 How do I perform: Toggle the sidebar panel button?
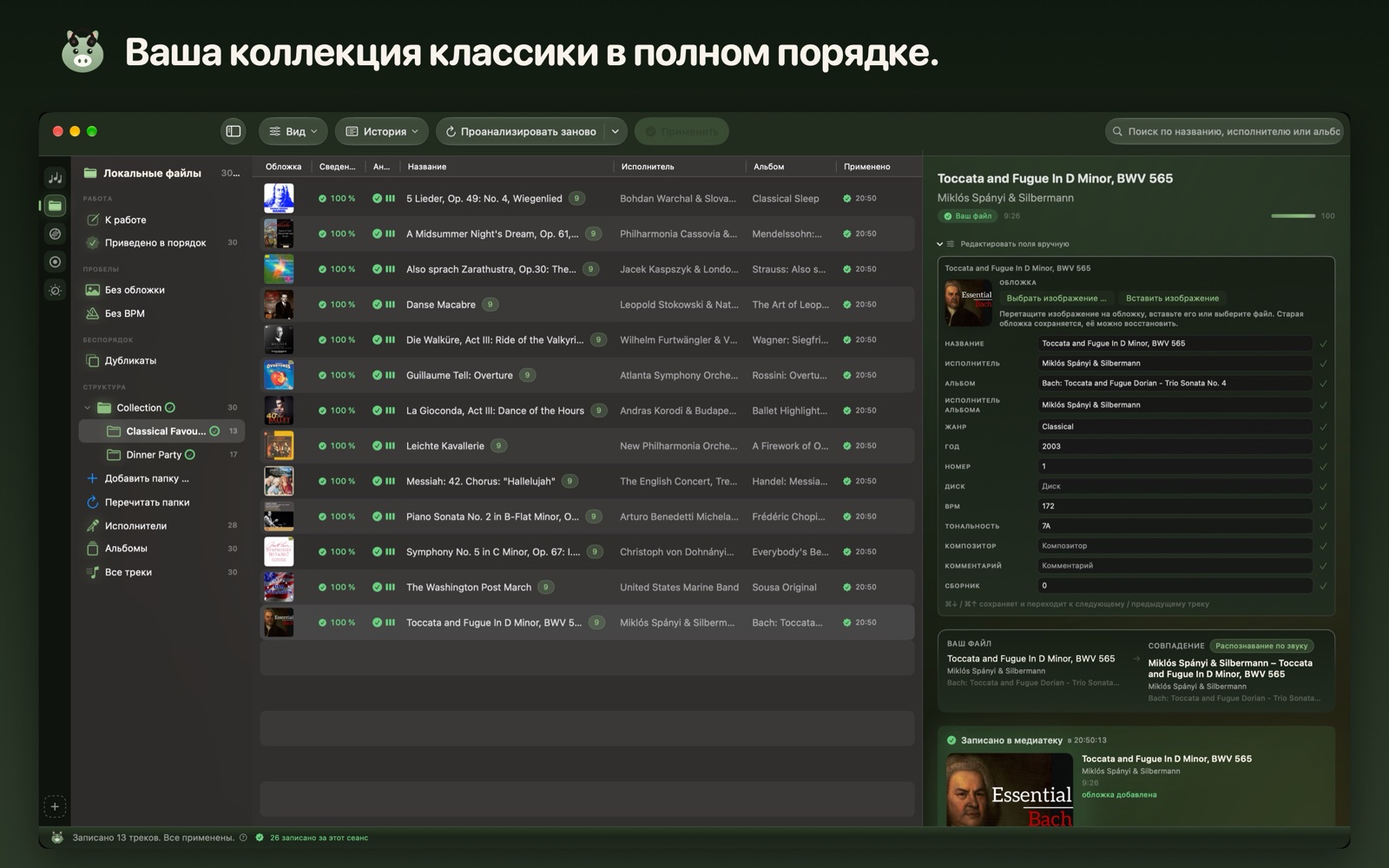234,131
